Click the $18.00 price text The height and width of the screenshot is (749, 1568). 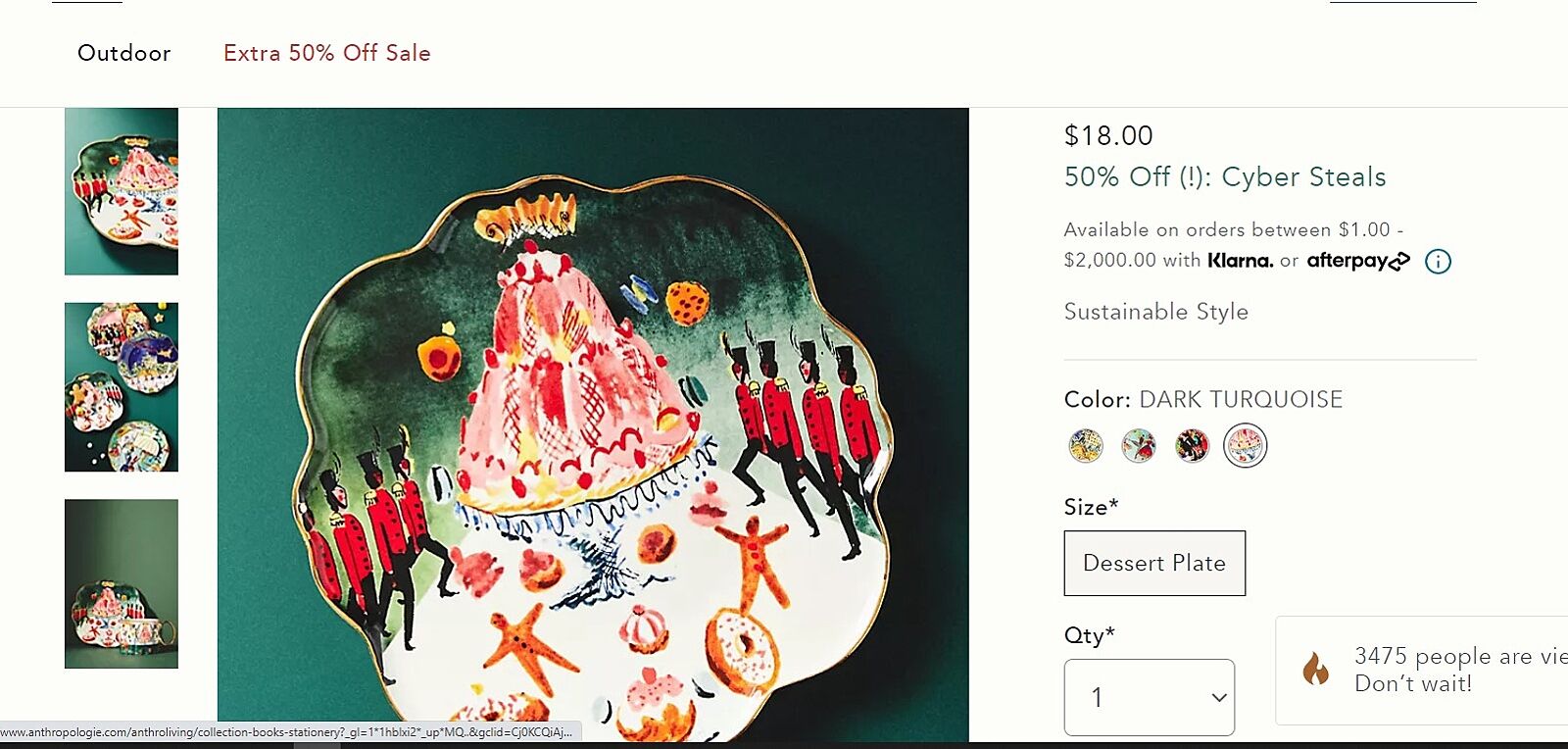coord(1108,136)
